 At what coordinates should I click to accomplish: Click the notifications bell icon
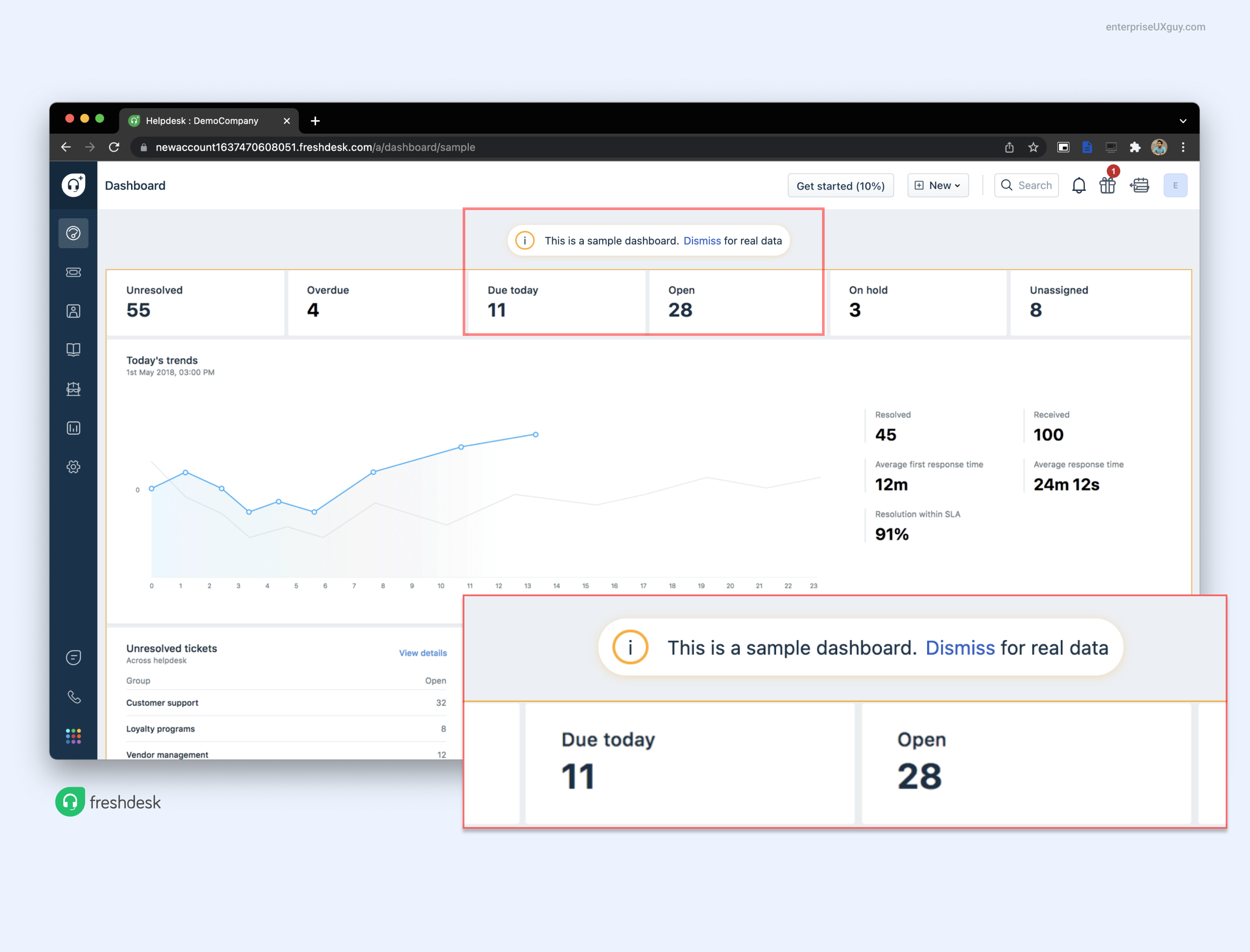[1078, 185]
